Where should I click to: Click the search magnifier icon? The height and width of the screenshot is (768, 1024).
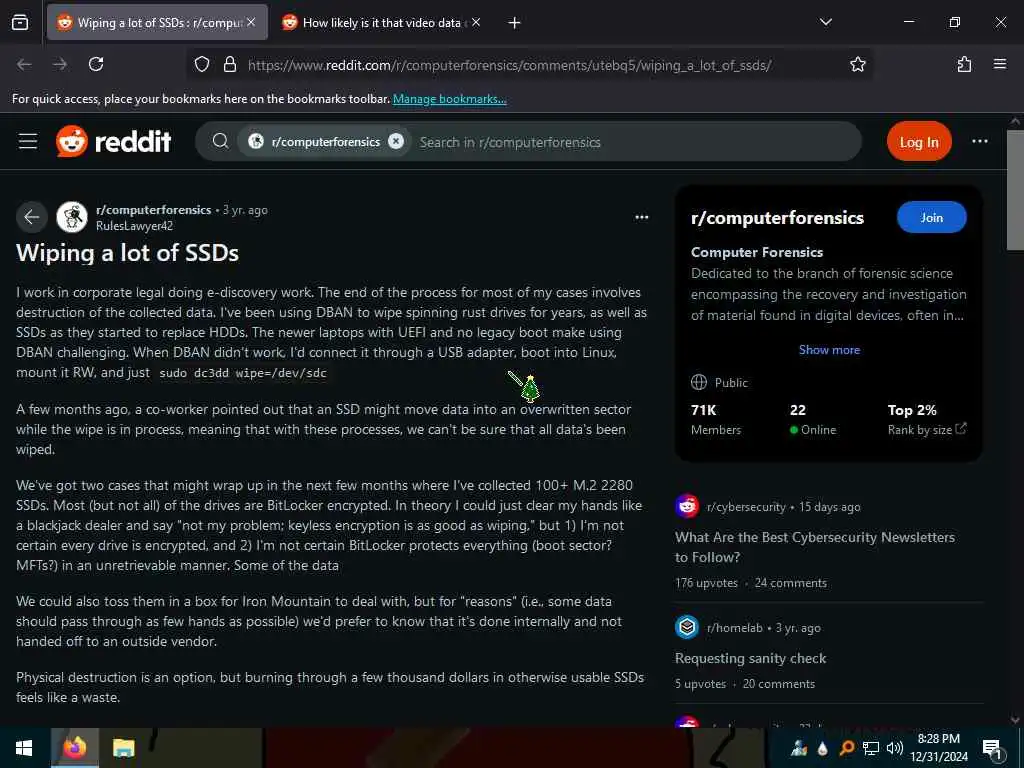pyautogui.click(x=221, y=141)
